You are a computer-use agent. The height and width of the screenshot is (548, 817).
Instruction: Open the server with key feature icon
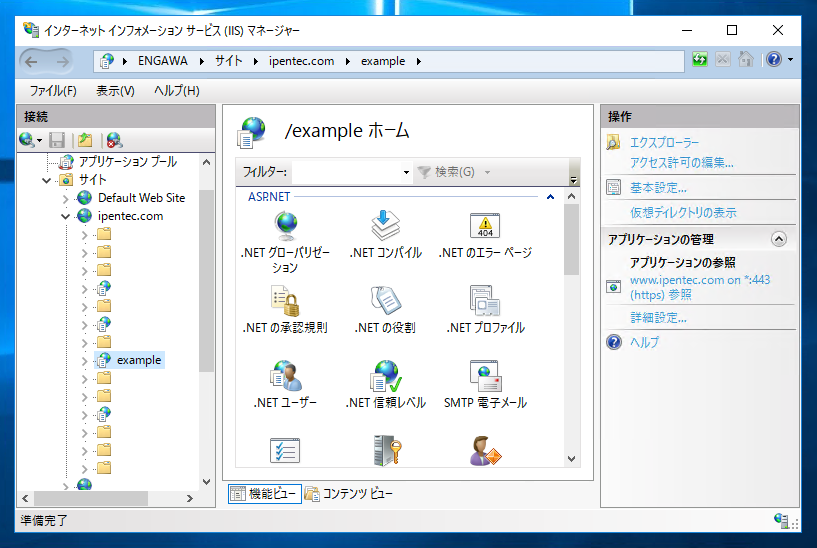387,451
